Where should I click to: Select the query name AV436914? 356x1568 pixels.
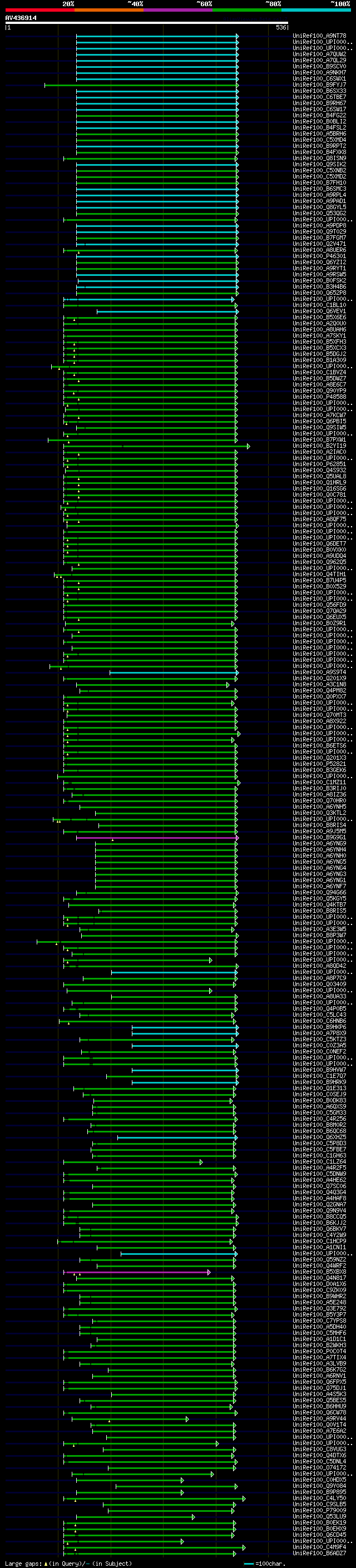click(21, 18)
